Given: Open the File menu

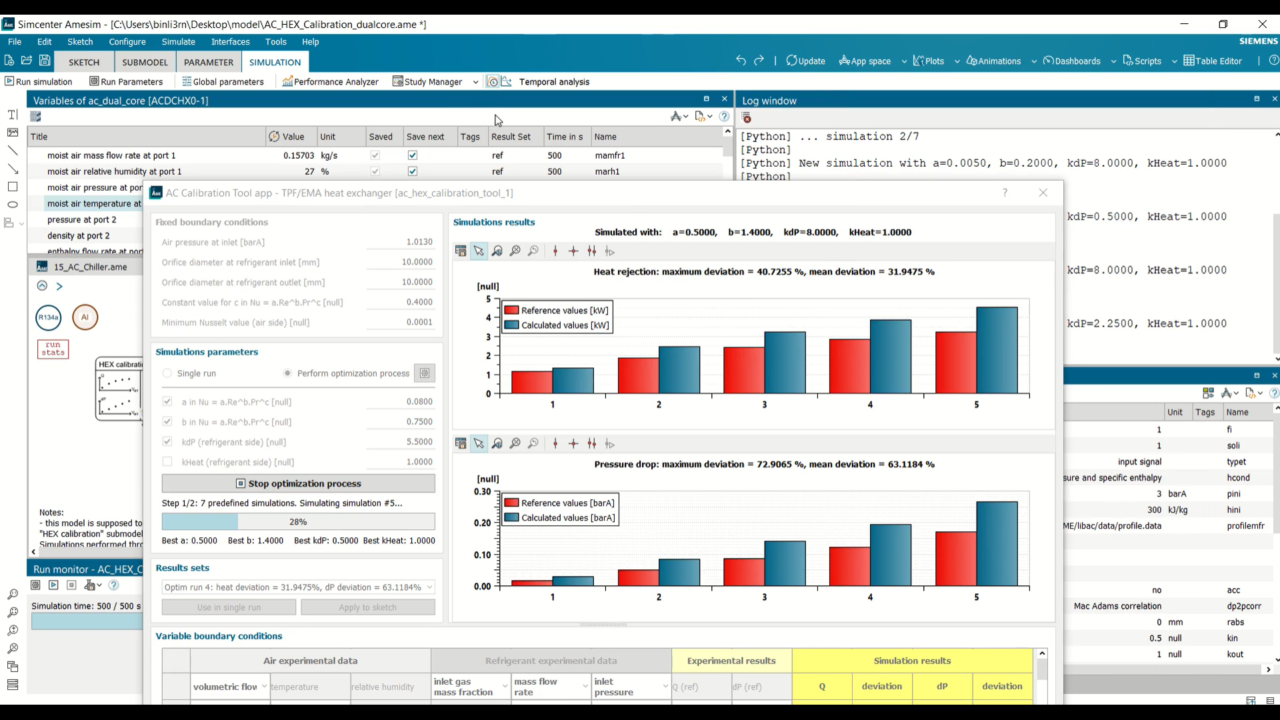Looking at the screenshot, I should click(x=14, y=42).
